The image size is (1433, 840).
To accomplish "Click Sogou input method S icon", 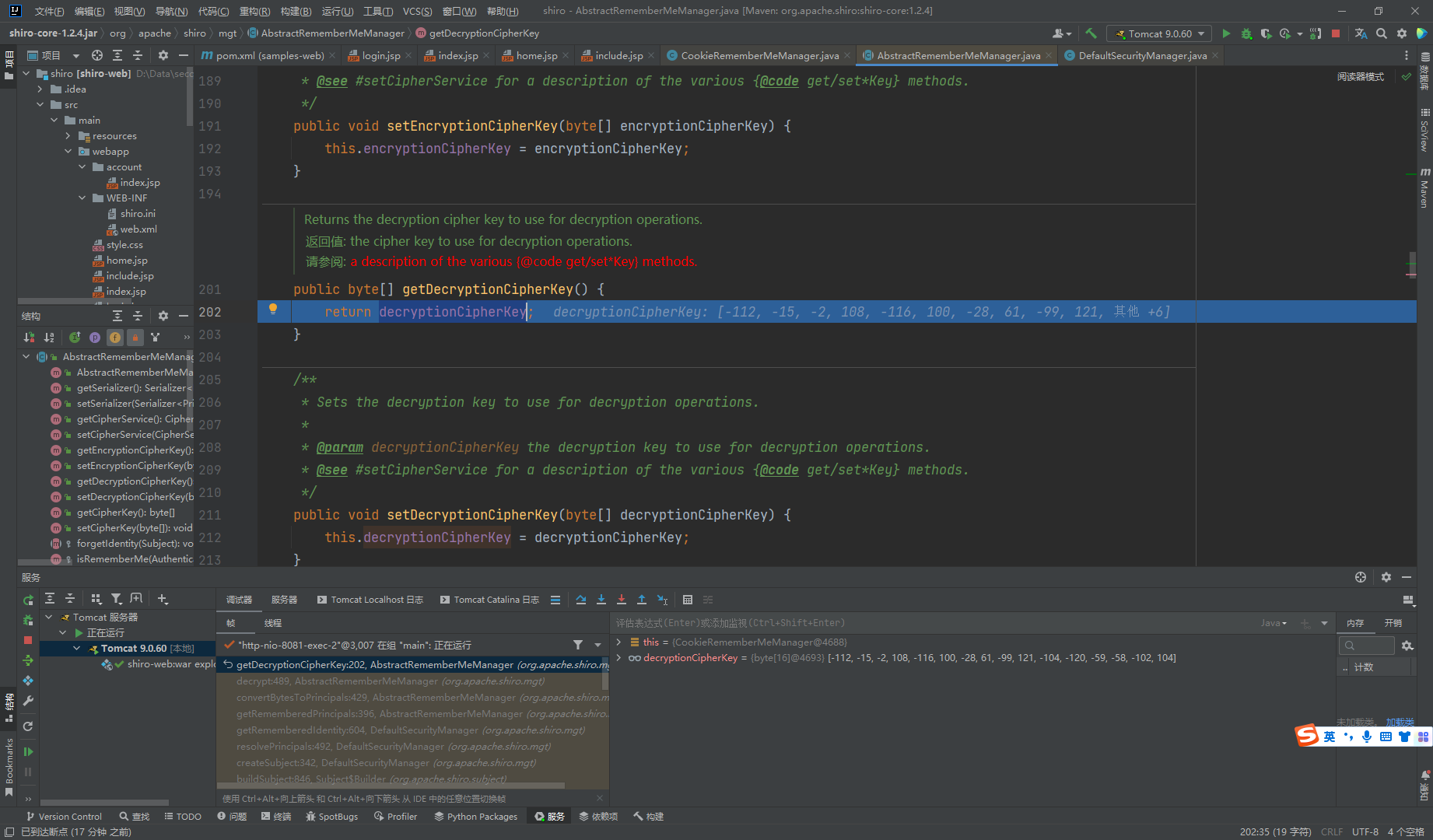I will click(x=1307, y=736).
